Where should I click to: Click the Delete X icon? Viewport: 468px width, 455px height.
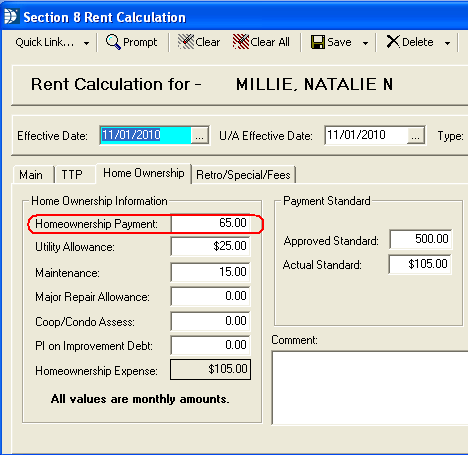393,42
